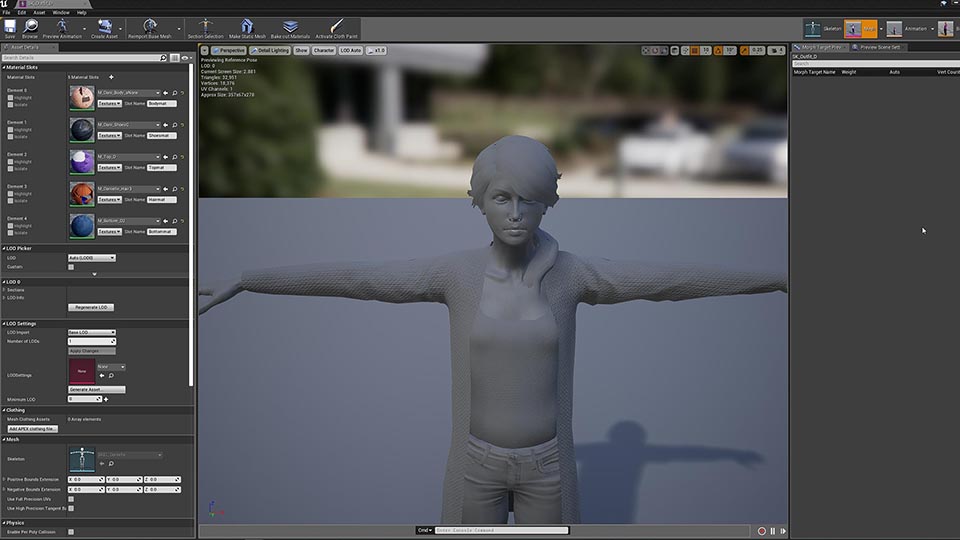
Task: Toggle the details property matrix grid icon
Action: tap(175, 58)
